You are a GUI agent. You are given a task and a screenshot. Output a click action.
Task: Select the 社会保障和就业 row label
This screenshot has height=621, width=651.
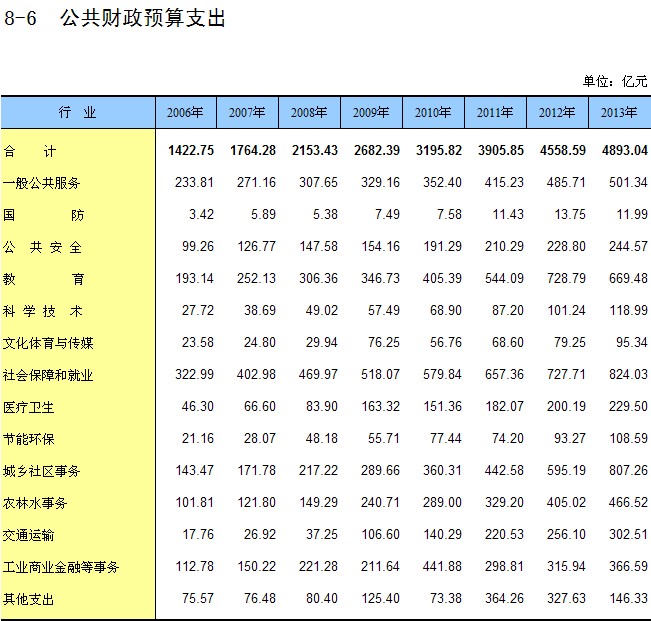tap(48, 375)
